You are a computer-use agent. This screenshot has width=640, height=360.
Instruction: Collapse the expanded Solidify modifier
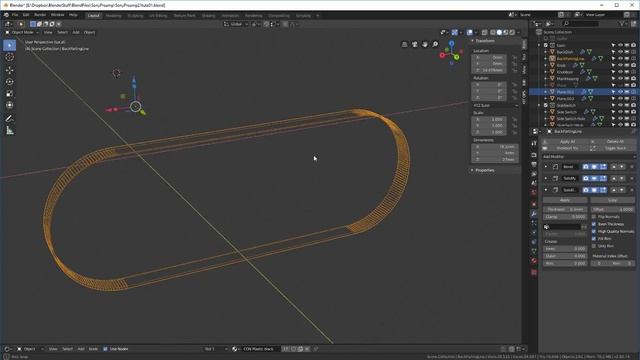[546, 190]
